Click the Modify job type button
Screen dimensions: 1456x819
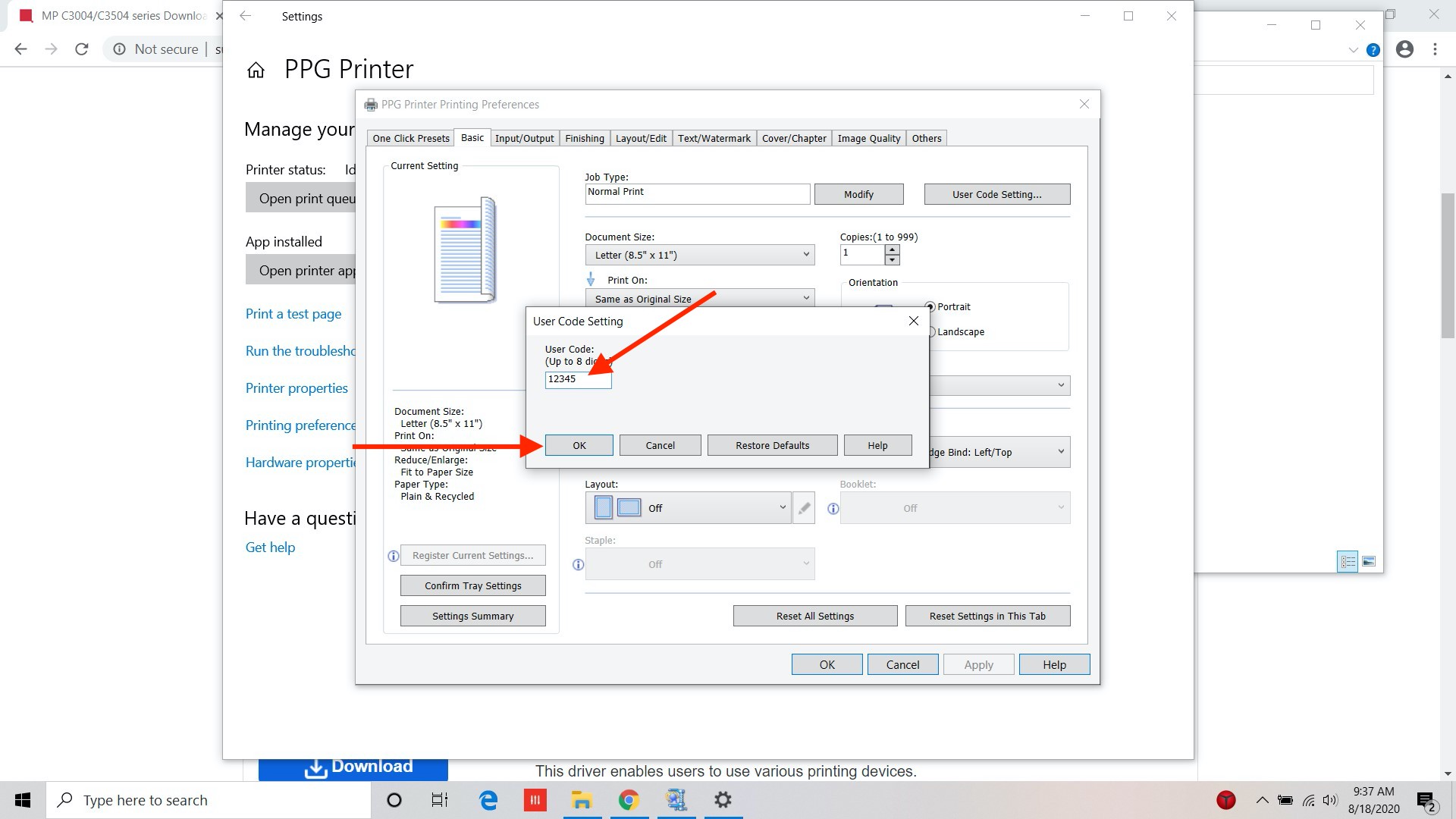tap(858, 194)
